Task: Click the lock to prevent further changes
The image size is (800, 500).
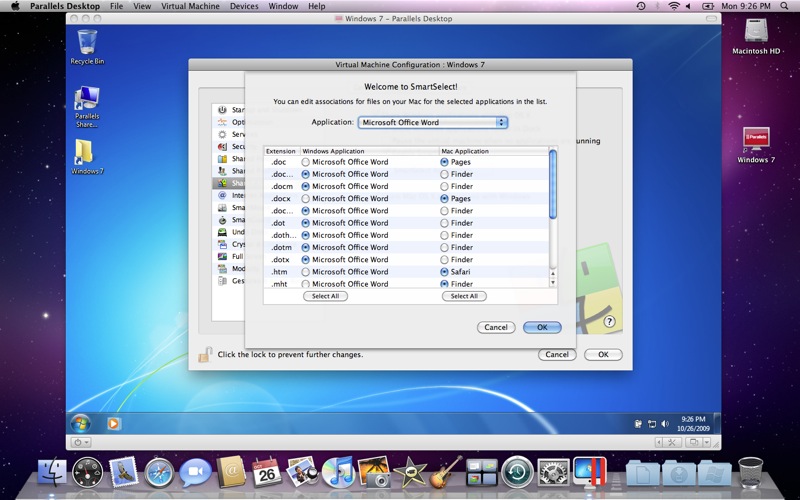Action: pyautogui.click(x=204, y=354)
